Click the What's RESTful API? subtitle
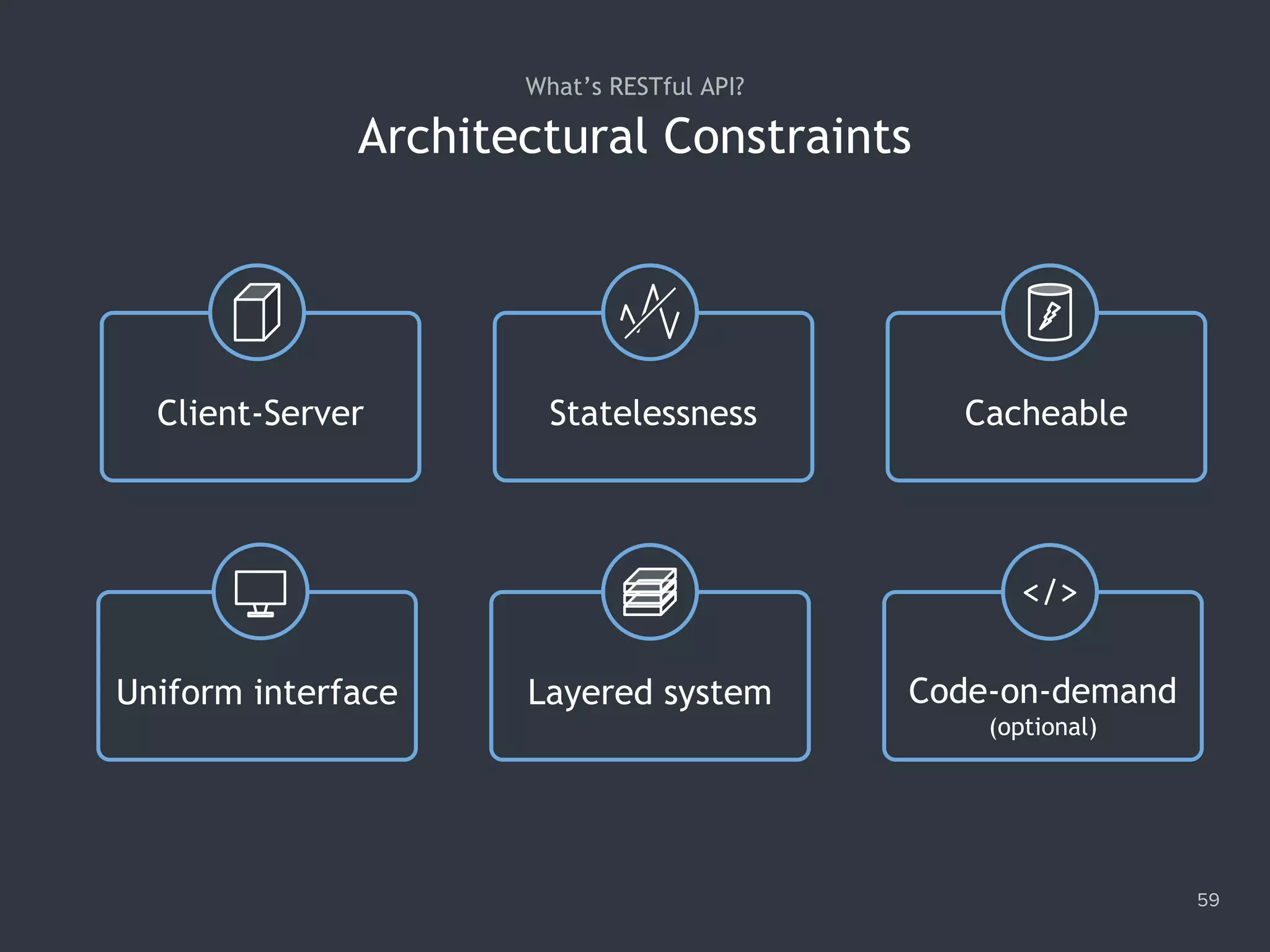Image resolution: width=1270 pixels, height=952 pixels. (x=634, y=86)
